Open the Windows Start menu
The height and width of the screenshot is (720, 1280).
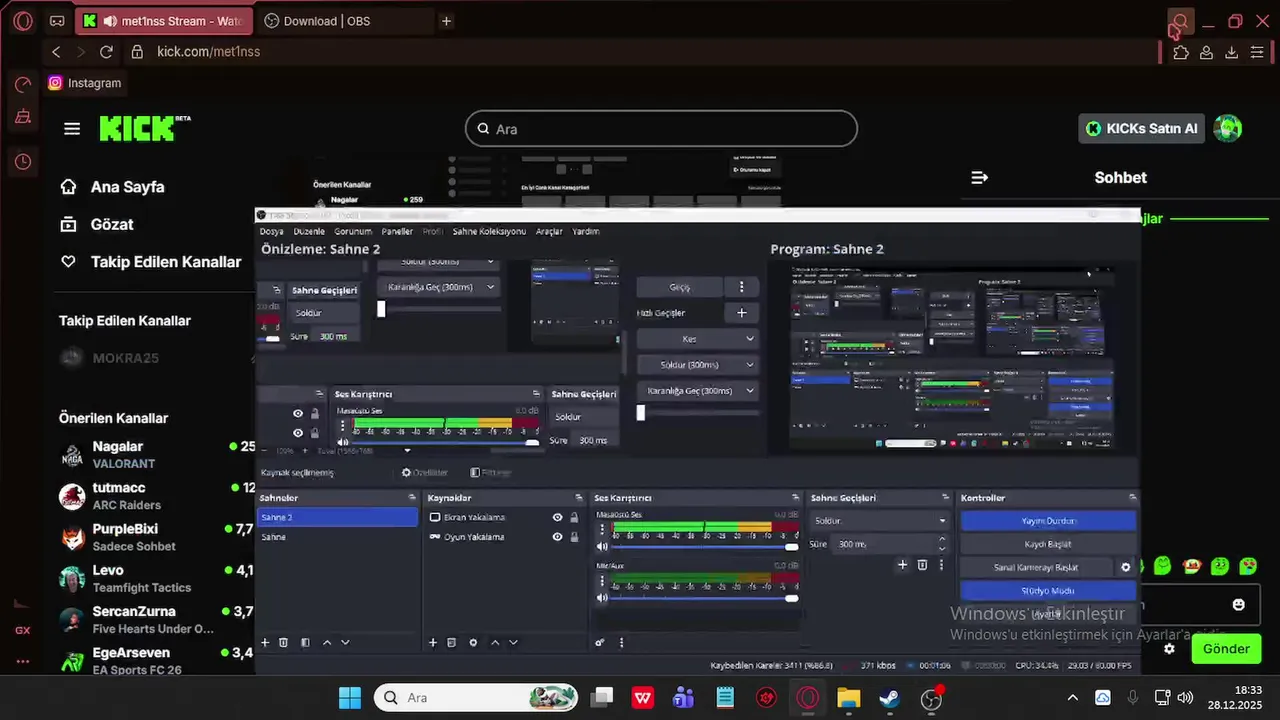350,698
